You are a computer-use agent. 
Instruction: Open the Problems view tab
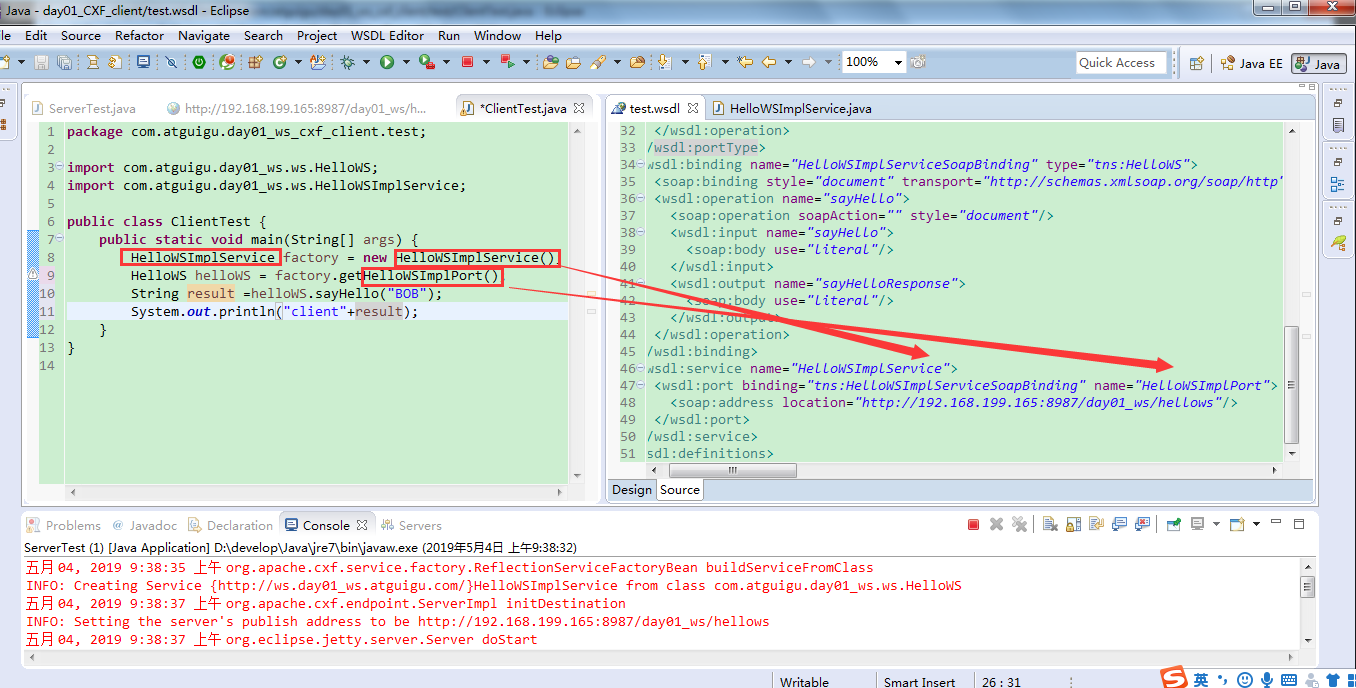(64, 525)
